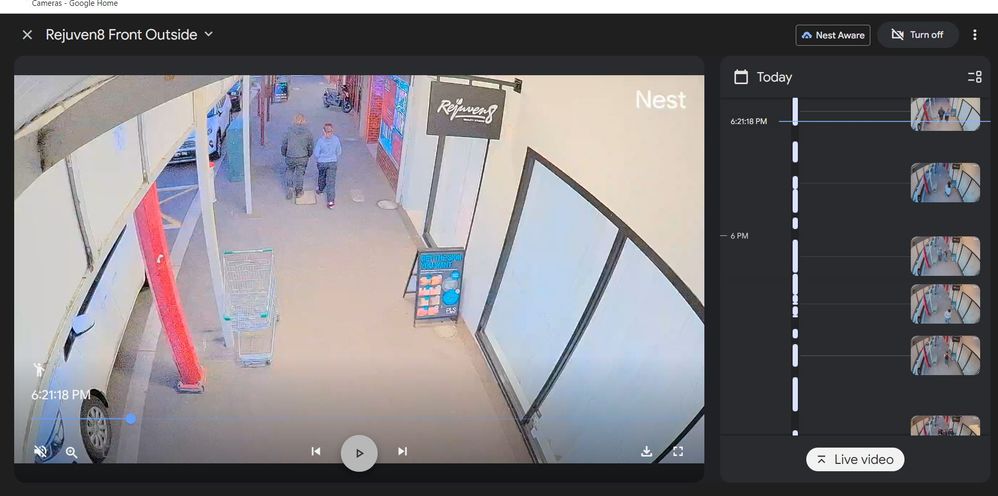Viewport: 998px width, 496px height.
Task: Open the Nest Aware badge
Action: click(832, 35)
